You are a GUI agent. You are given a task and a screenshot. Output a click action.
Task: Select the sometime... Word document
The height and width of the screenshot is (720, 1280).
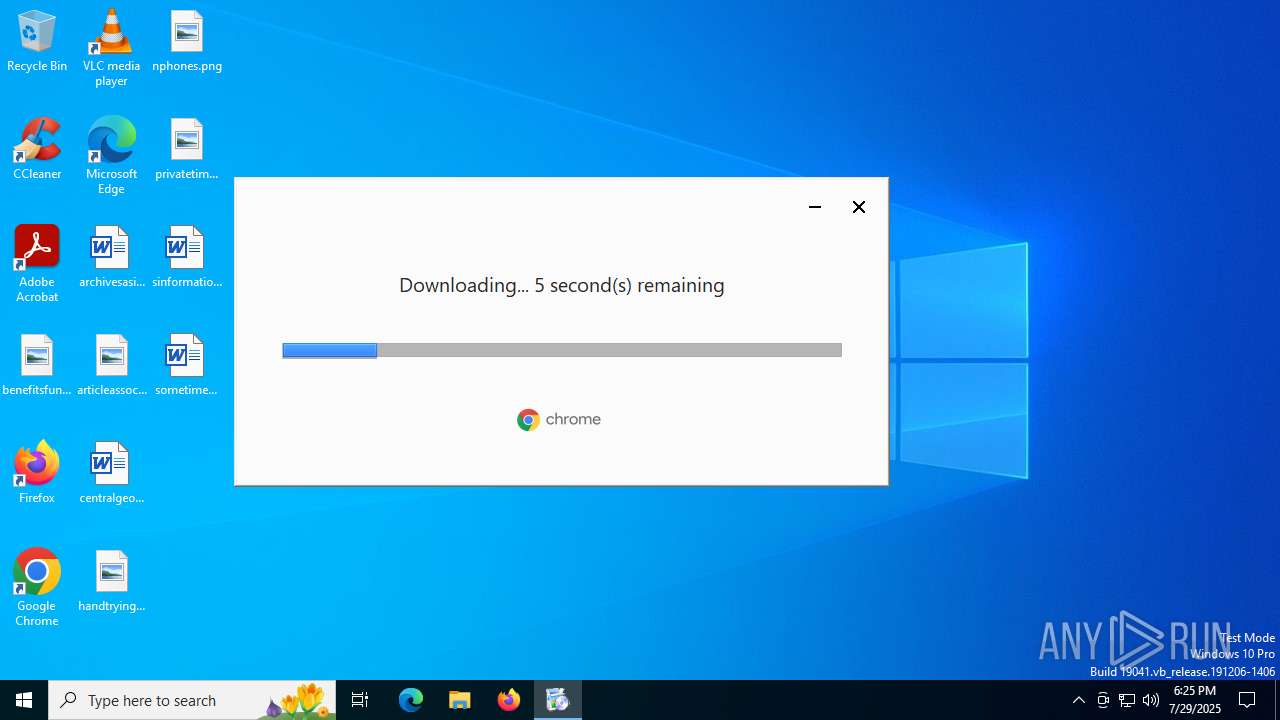[187, 365]
